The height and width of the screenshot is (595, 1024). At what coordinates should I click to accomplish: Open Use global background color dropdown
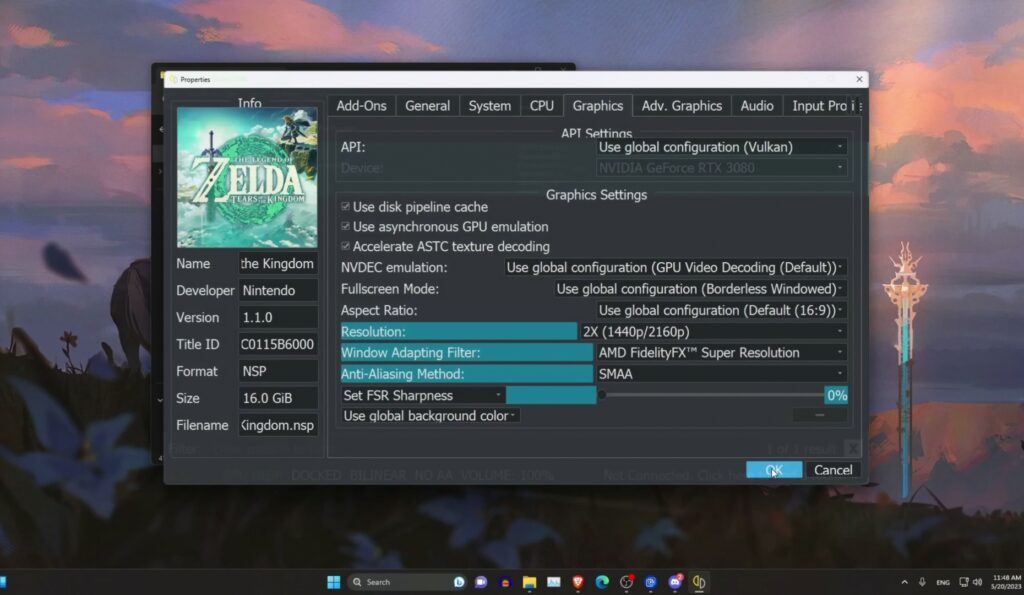pos(430,416)
